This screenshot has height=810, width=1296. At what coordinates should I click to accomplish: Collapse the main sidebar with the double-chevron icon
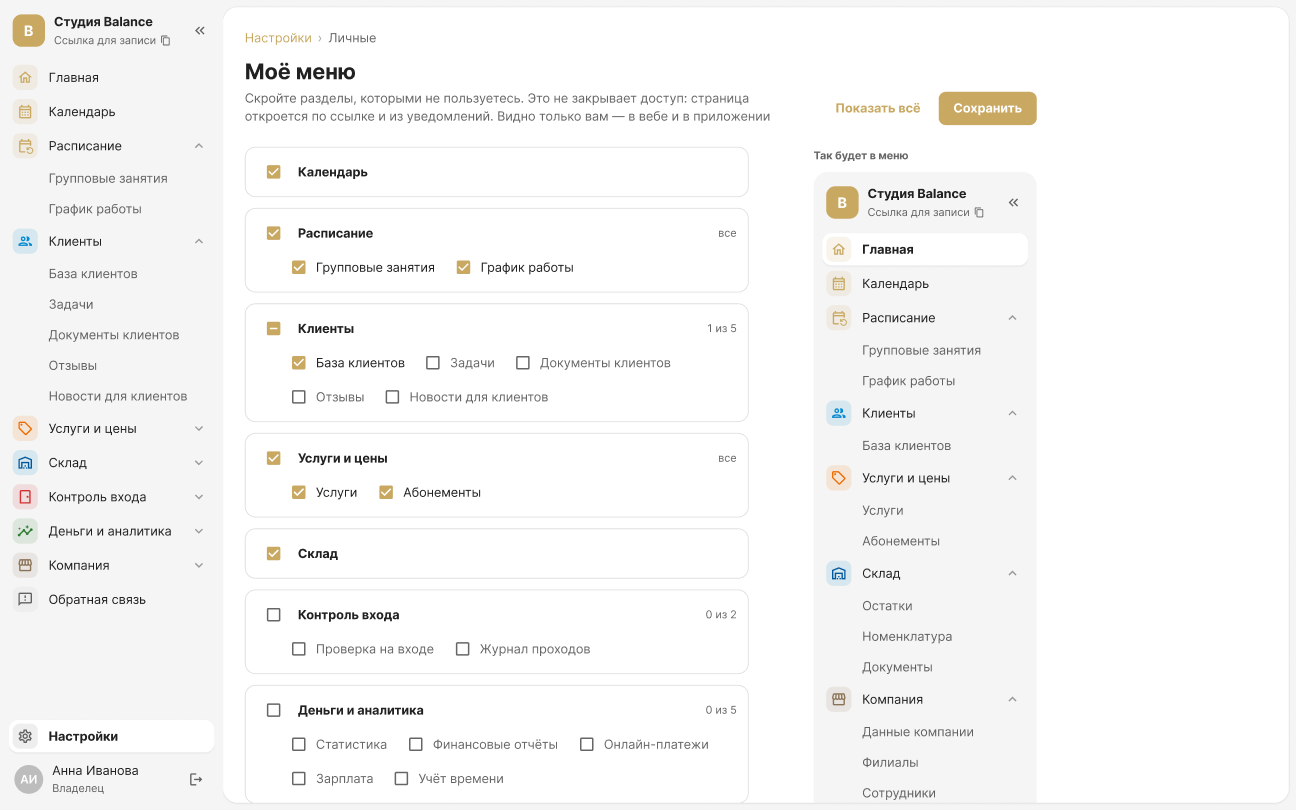(200, 31)
